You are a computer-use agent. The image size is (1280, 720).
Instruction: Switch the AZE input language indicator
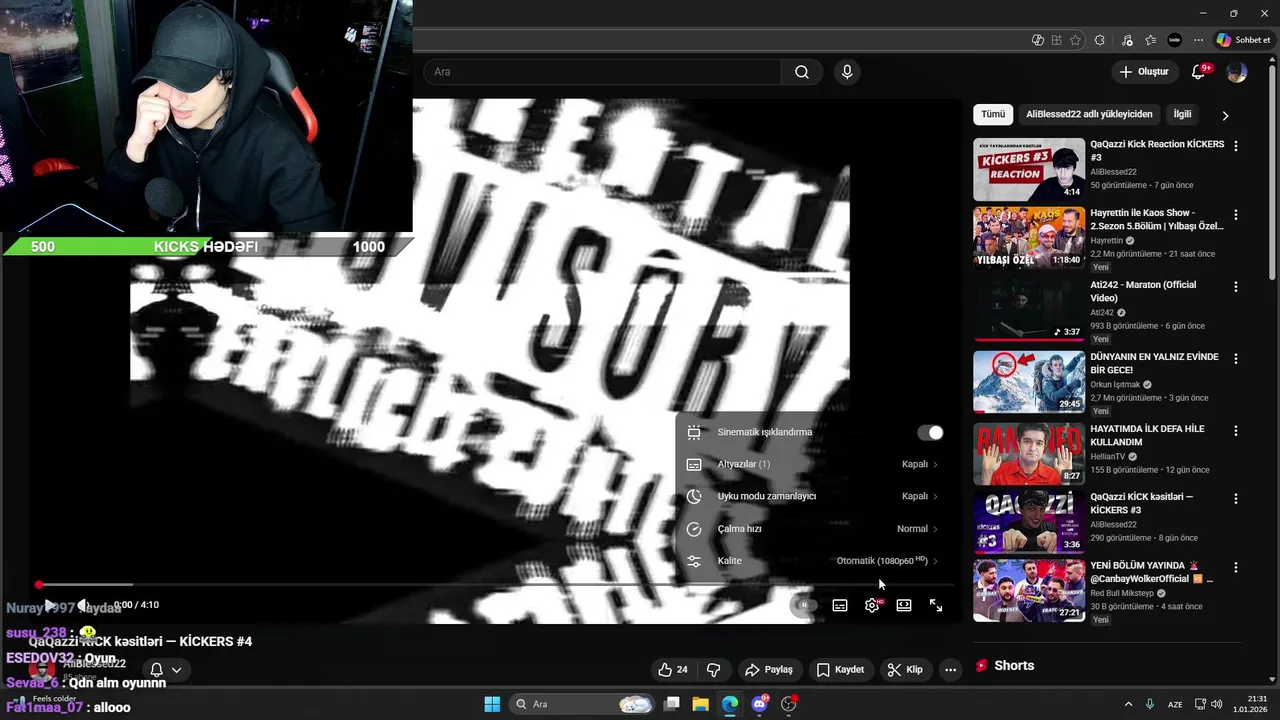[1176, 704]
